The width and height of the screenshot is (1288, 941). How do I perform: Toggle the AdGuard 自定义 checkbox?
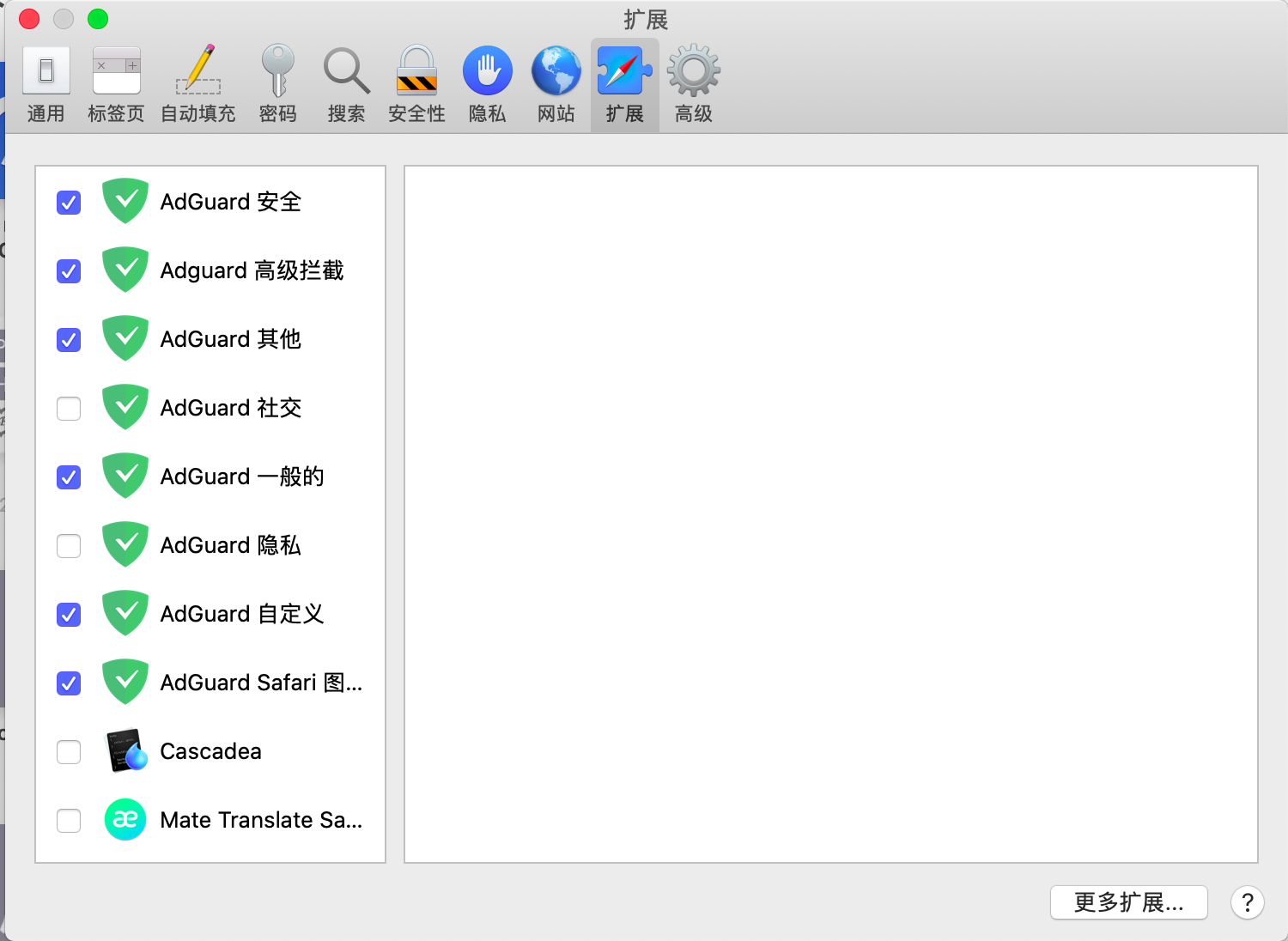point(69,615)
